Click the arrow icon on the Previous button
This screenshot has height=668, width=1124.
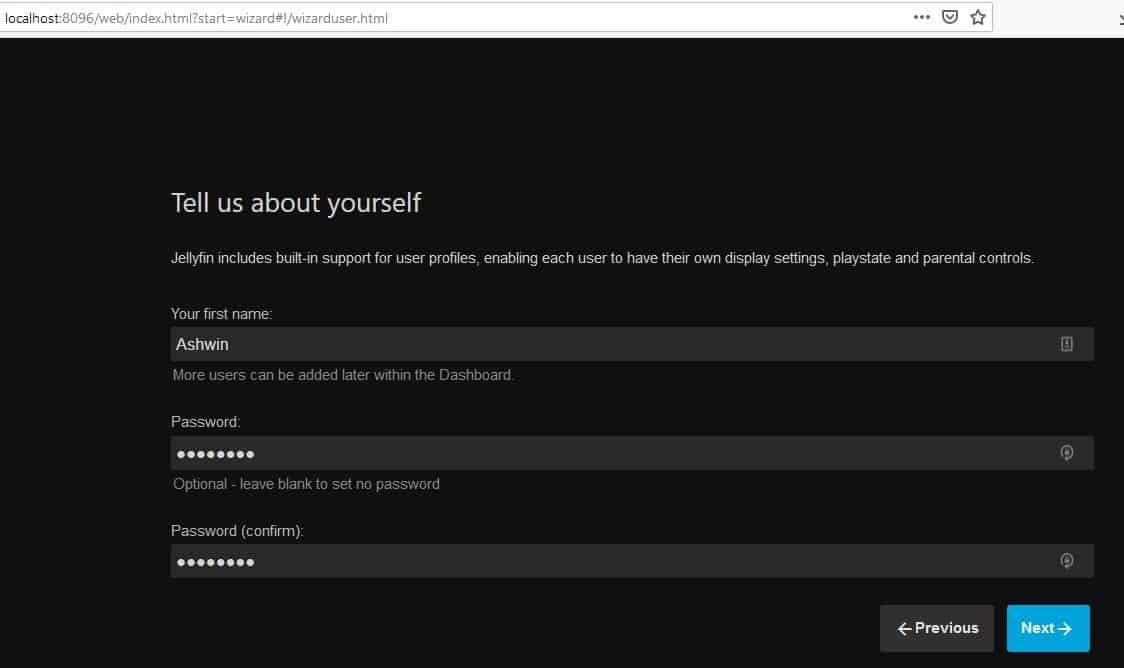pyautogui.click(x=906, y=628)
